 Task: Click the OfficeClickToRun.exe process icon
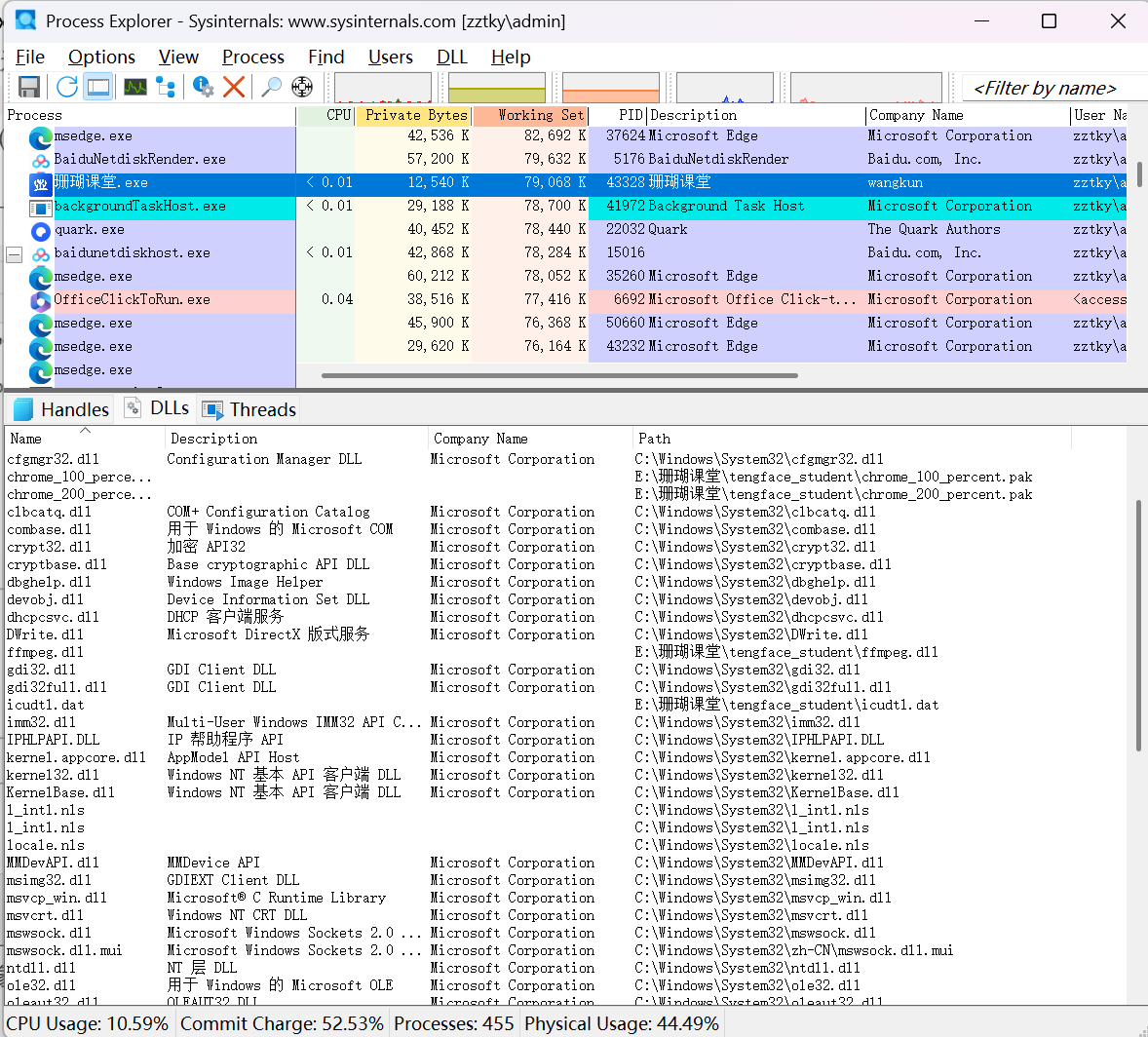point(41,301)
